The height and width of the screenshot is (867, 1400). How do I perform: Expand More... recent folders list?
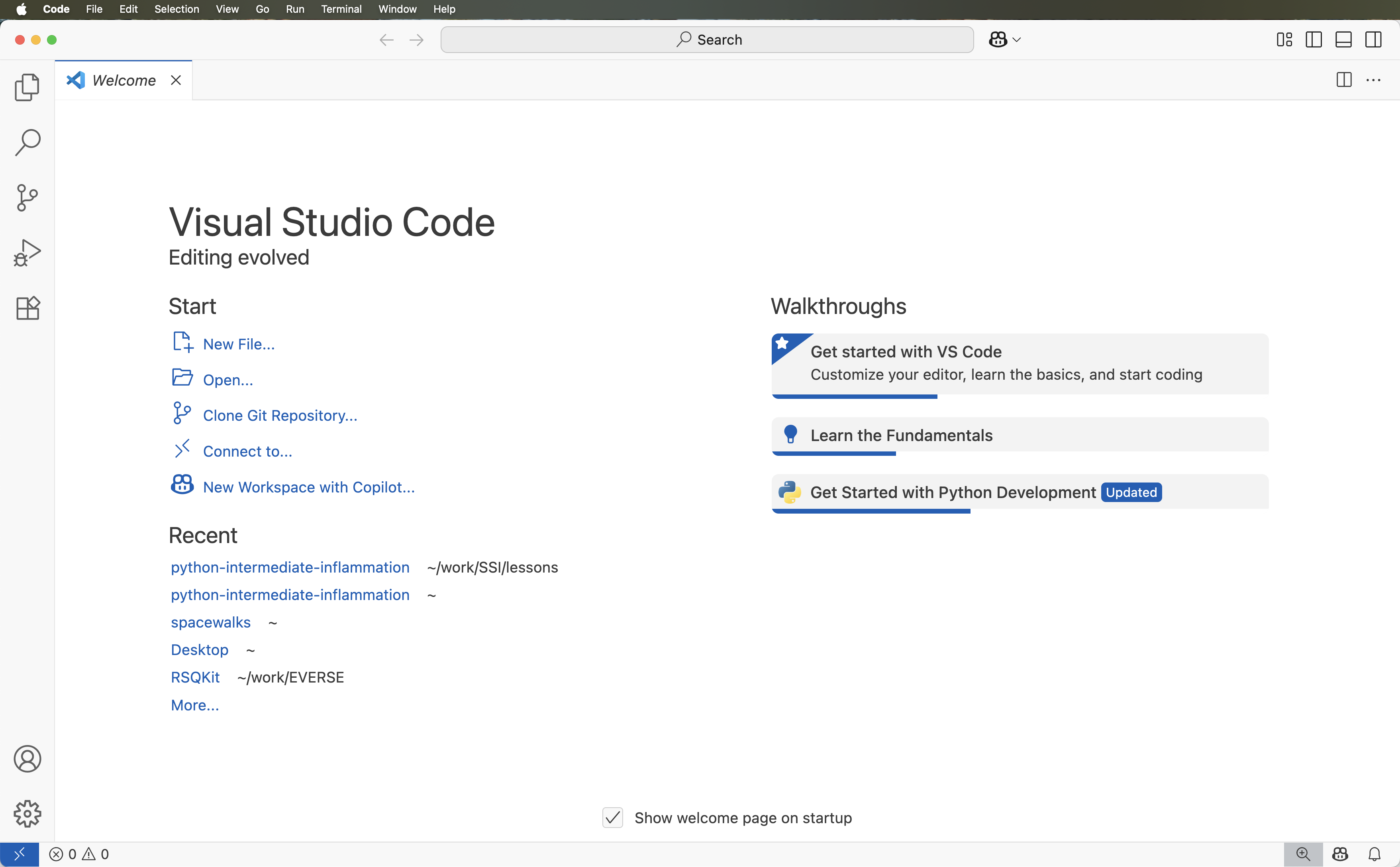tap(195, 705)
